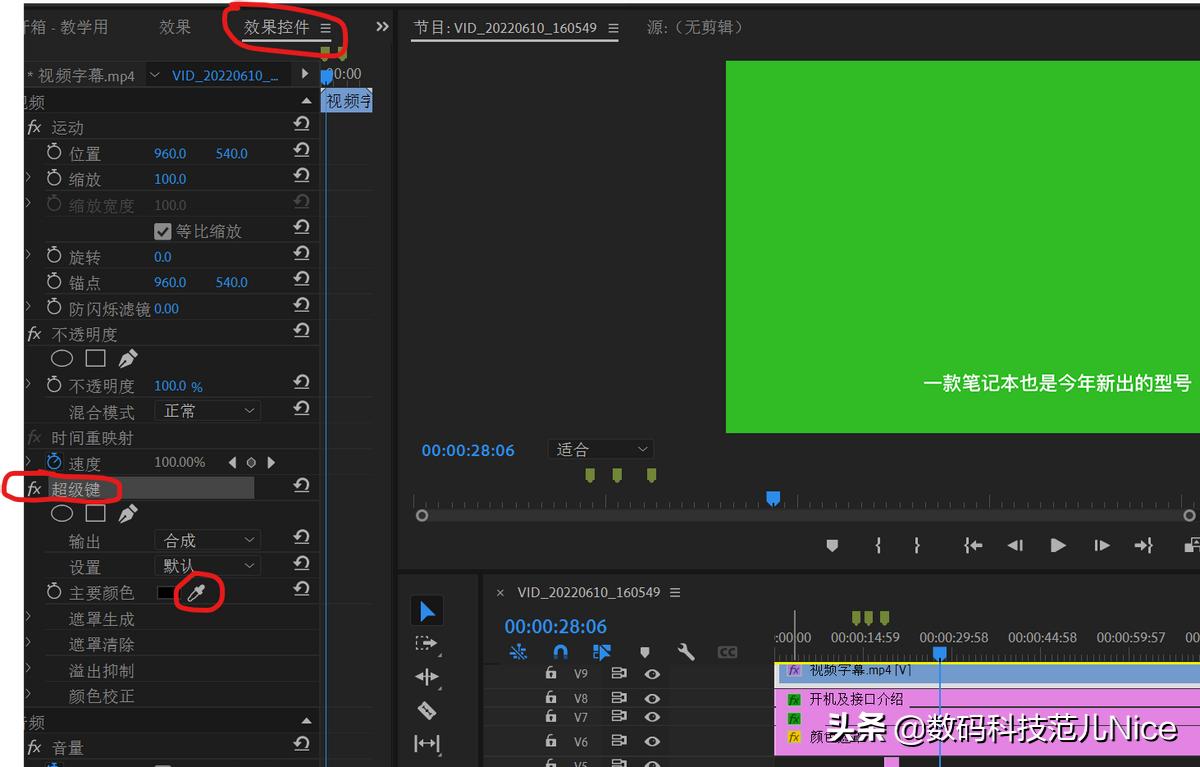The image size is (1200, 767).
Task: Open the timeline display settings wrench icon
Action: coord(685,652)
